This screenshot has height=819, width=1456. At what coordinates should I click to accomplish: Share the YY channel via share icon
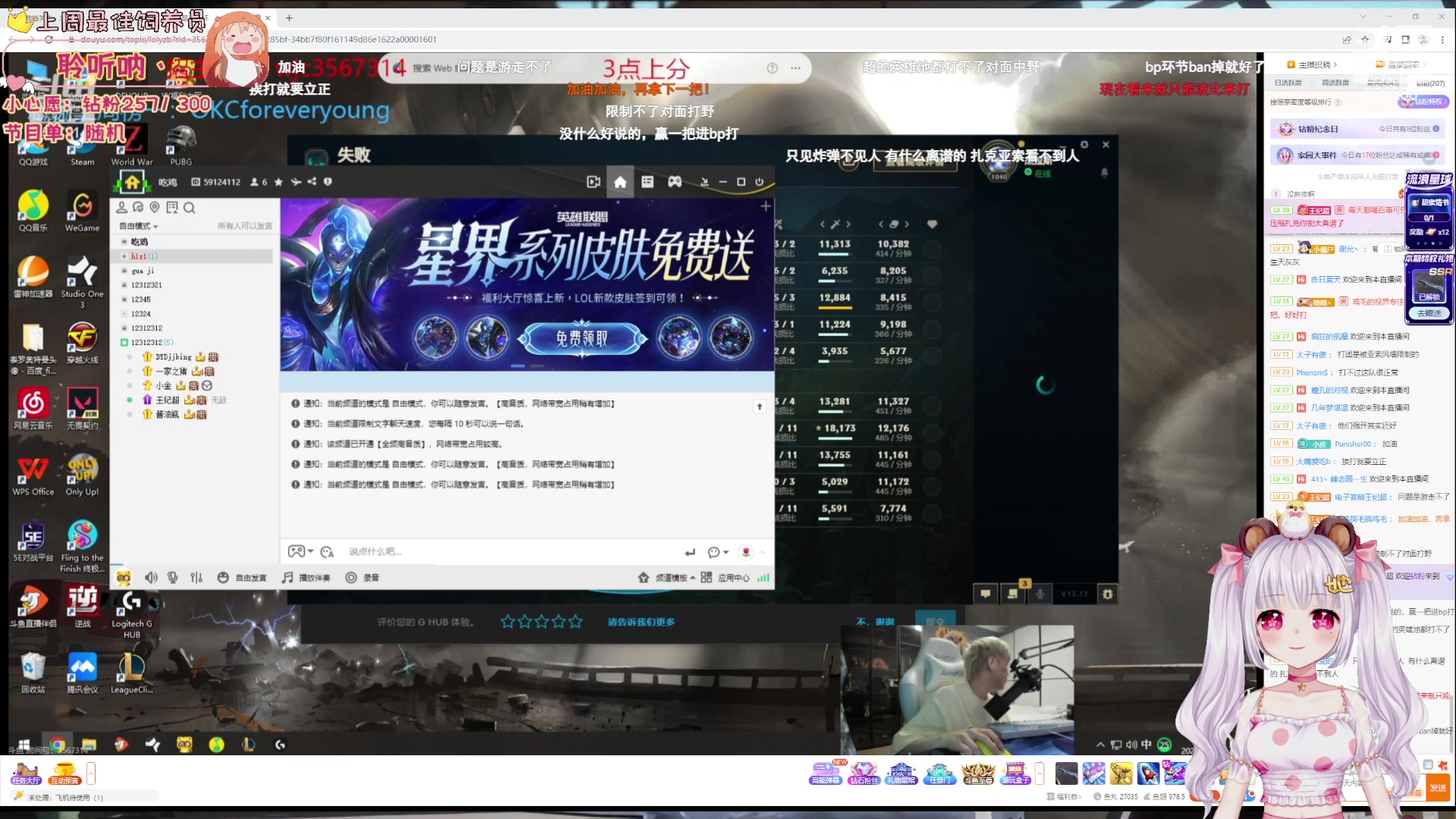pyautogui.click(x=312, y=182)
